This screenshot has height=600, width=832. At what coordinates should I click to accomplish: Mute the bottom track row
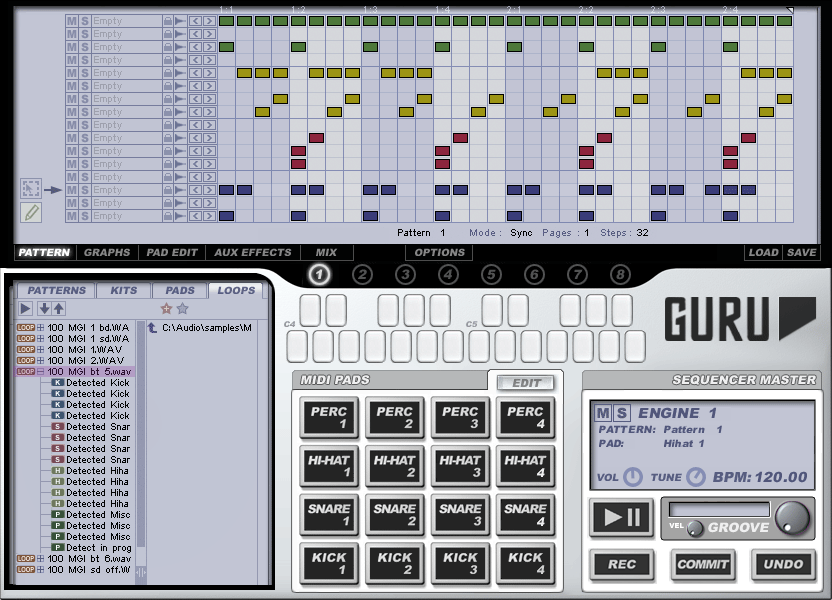pos(72,216)
